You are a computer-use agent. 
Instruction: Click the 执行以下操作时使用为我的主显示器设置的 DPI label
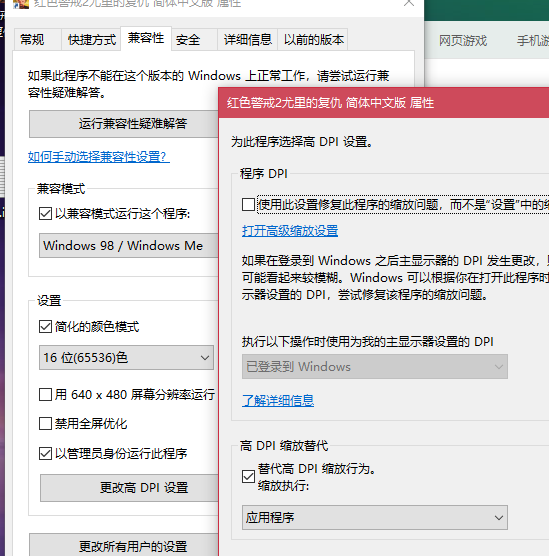coord(367,341)
